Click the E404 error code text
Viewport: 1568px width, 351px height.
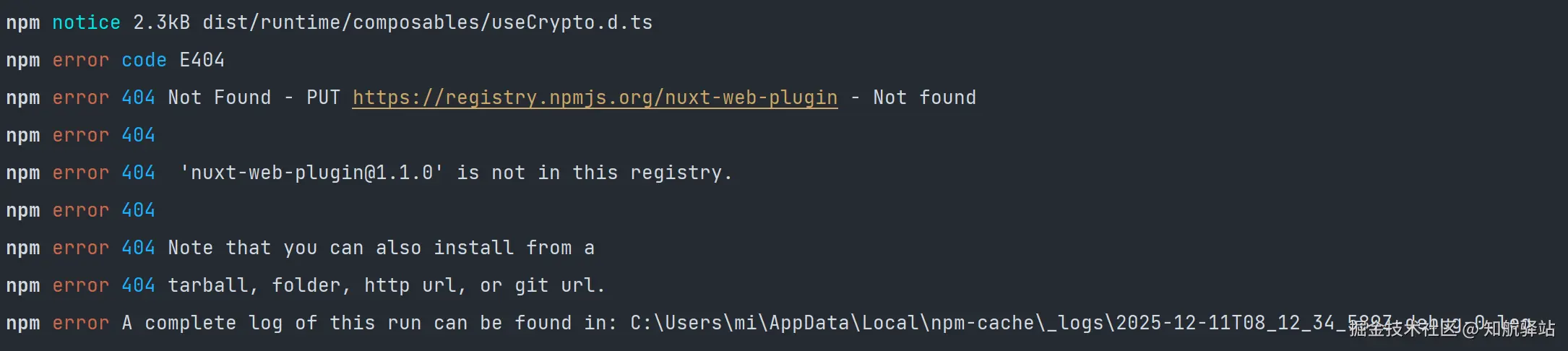click(202, 60)
